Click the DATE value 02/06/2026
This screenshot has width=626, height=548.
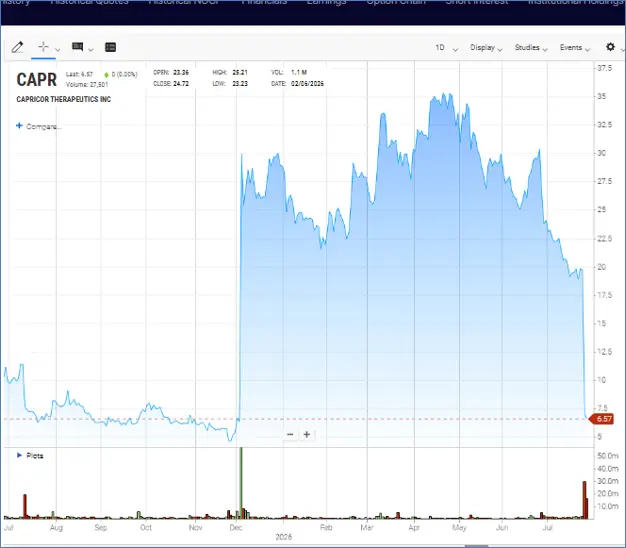pyautogui.click(x=307, y=83)
